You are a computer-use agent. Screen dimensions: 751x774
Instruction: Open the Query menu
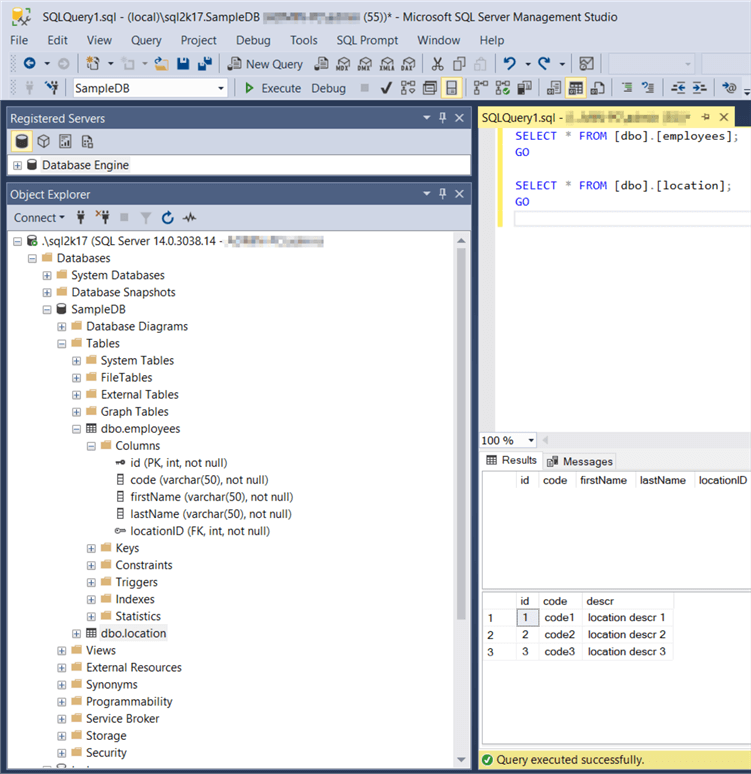click(x=146, y=40)
